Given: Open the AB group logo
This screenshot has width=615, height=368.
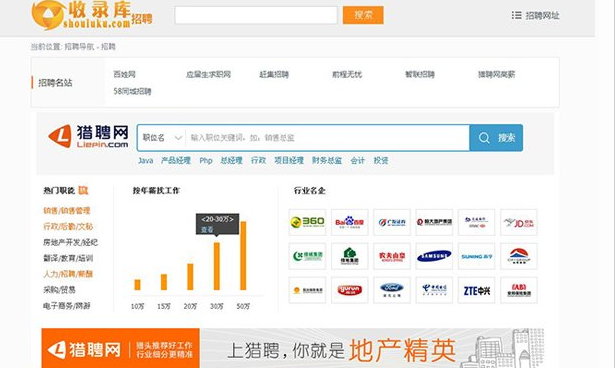Looking at the screenshot, I should [519, 290].
